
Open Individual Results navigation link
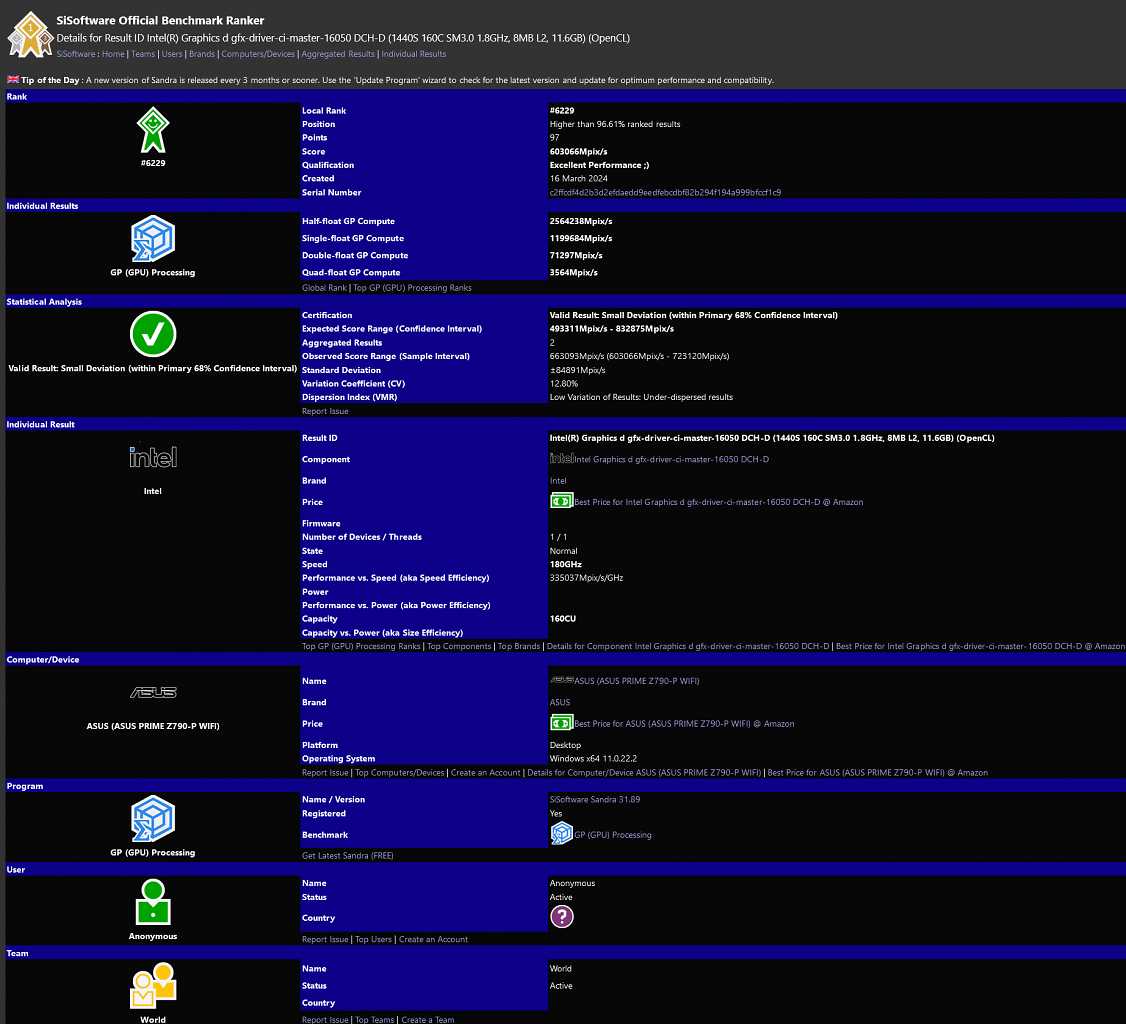tap(414, 54)
